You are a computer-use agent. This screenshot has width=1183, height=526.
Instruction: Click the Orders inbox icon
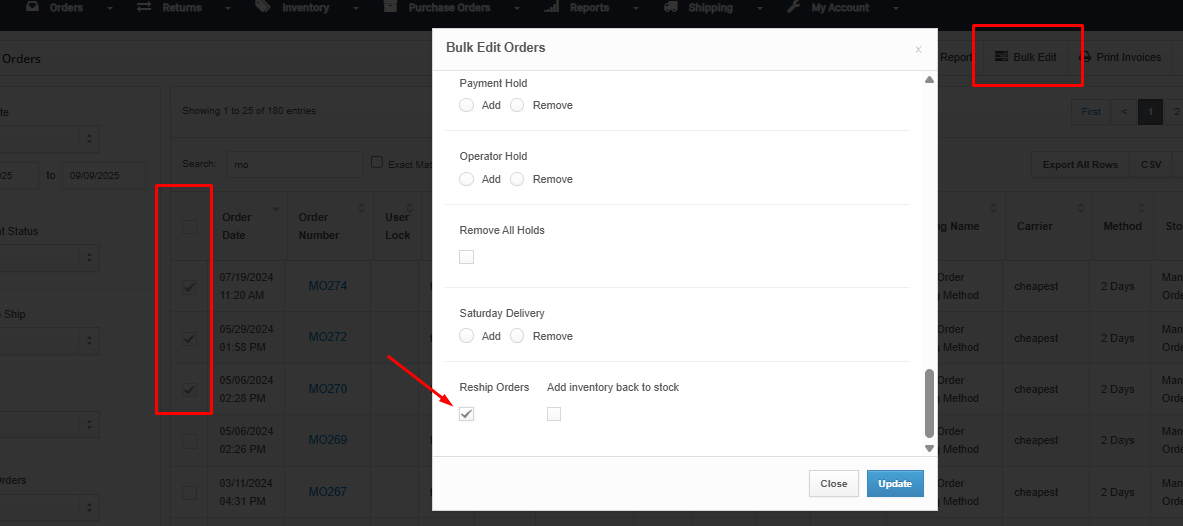32,7
